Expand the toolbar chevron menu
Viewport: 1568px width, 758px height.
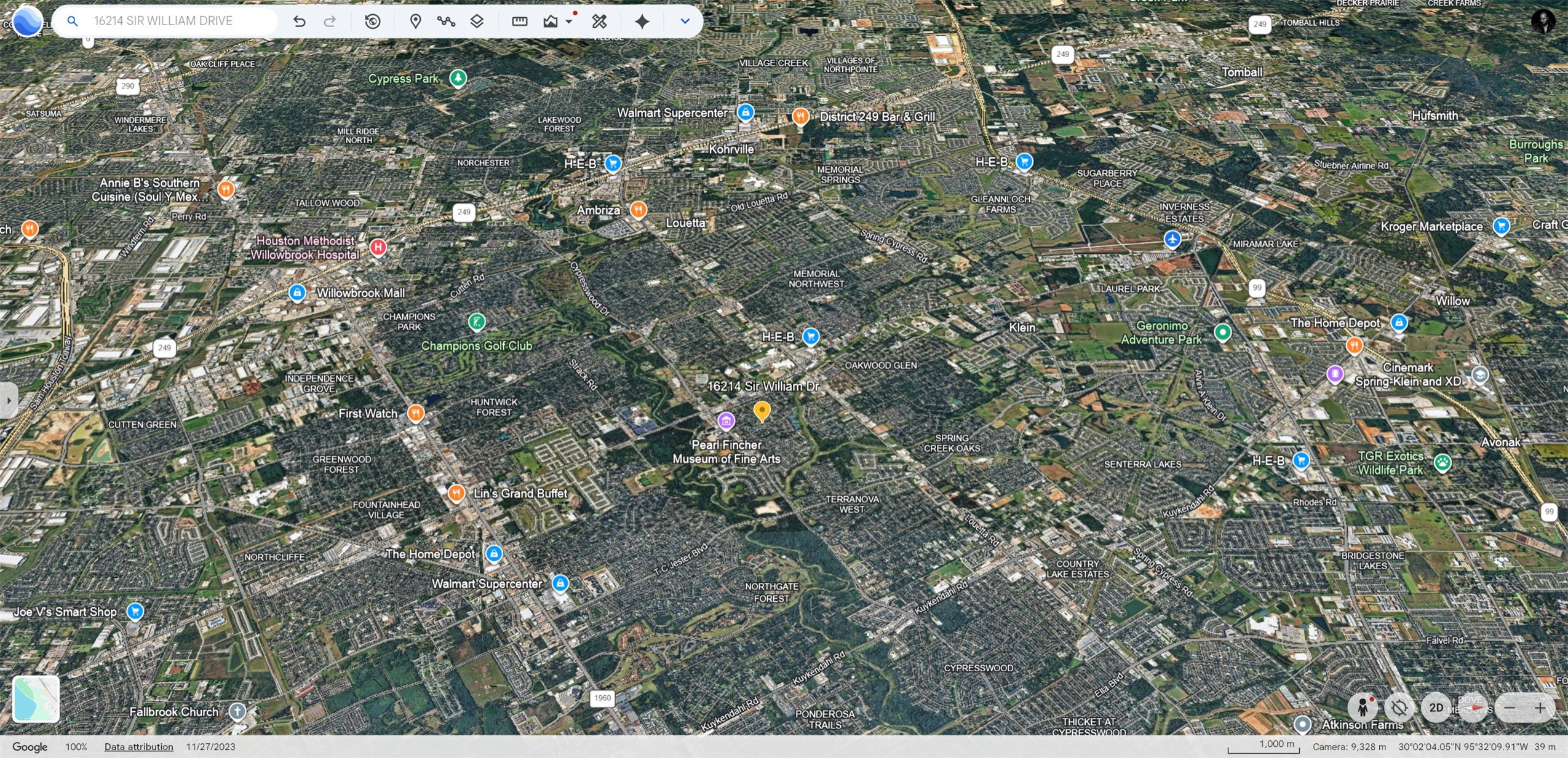[685, 22]
